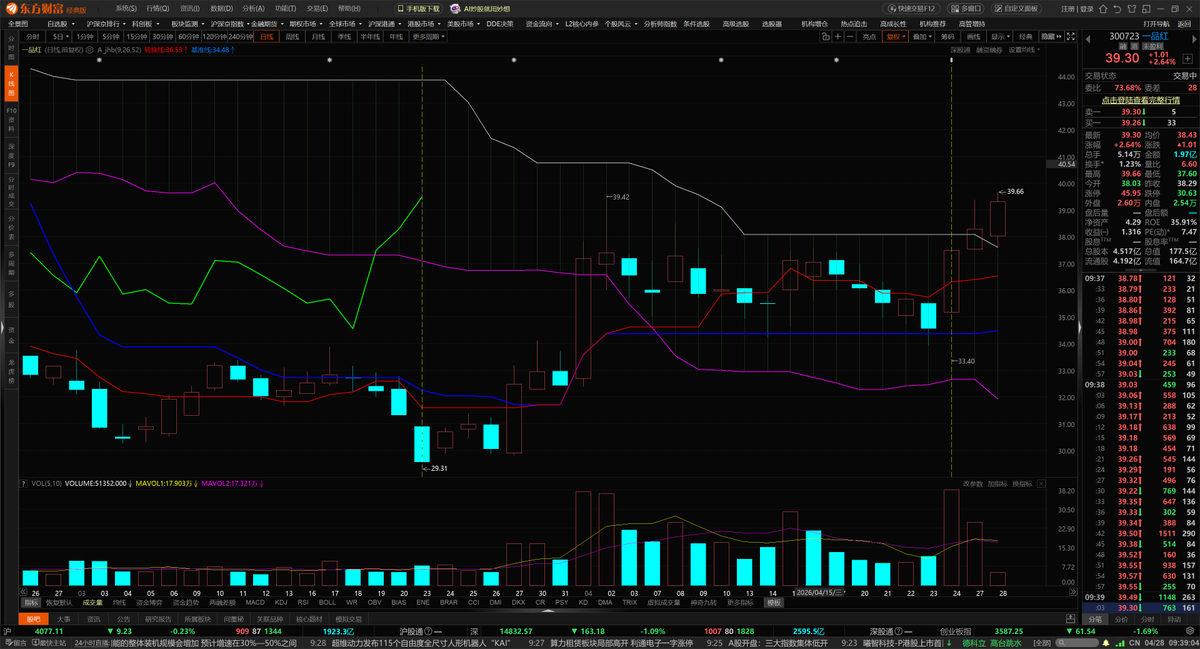This screenshot has width=1200, height=649.
Task: Open the 行情(Q) menu
Action: (159, 9)
